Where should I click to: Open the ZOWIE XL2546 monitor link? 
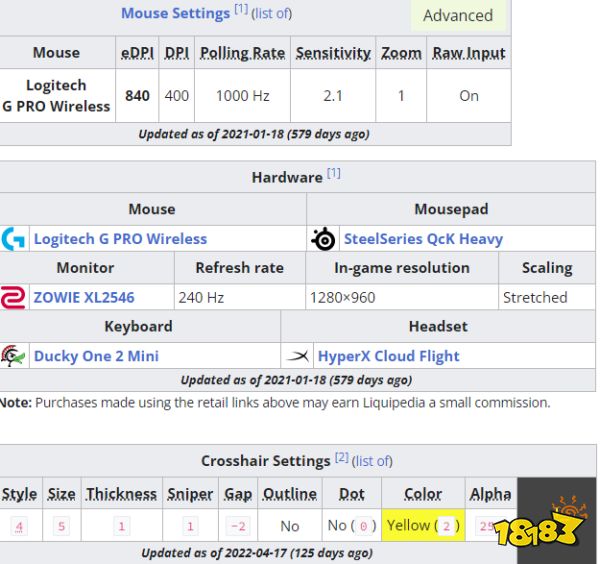(84, 298)
